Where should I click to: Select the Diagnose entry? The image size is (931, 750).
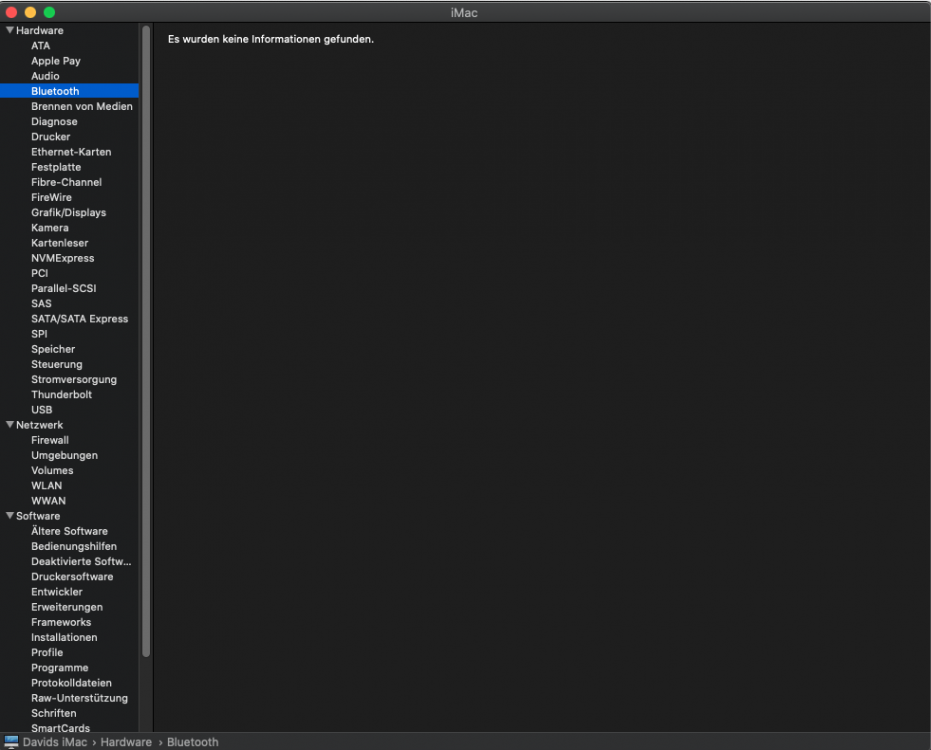pos(54,121)
